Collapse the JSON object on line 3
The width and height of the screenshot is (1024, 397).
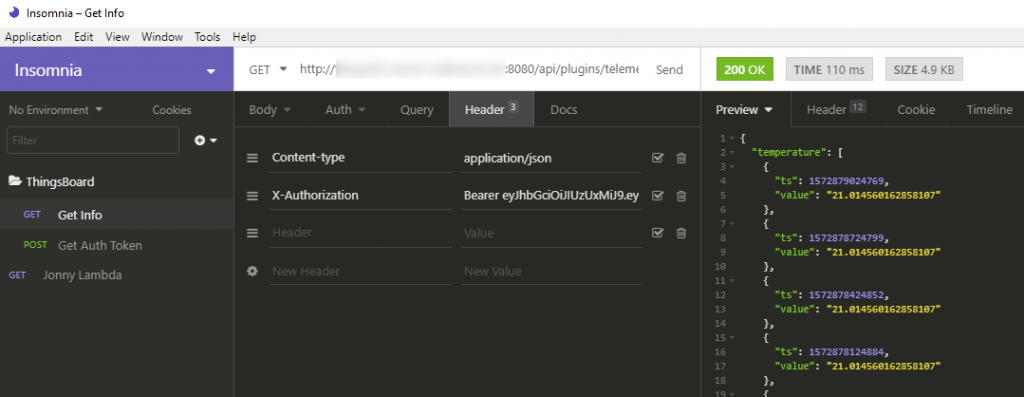point(733,167)
